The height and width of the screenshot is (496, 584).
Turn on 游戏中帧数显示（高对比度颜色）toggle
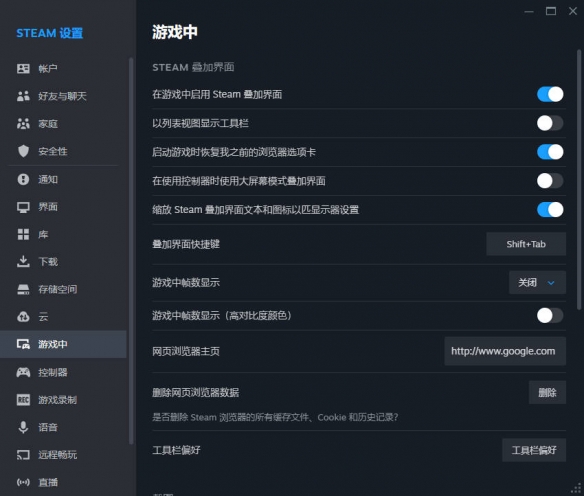pyautogui.click(x=550, y=315)
